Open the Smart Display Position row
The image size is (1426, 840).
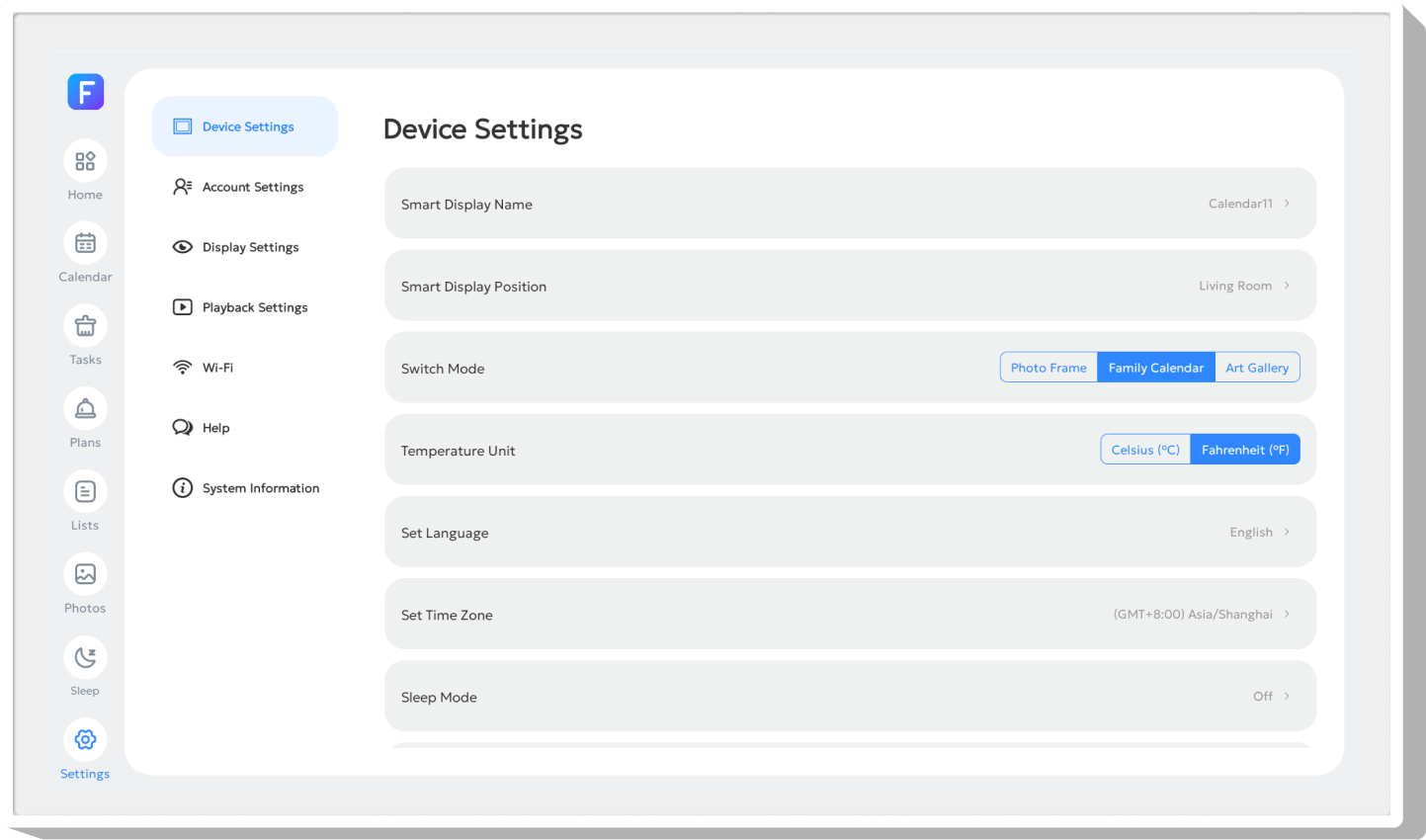(850, 286)
